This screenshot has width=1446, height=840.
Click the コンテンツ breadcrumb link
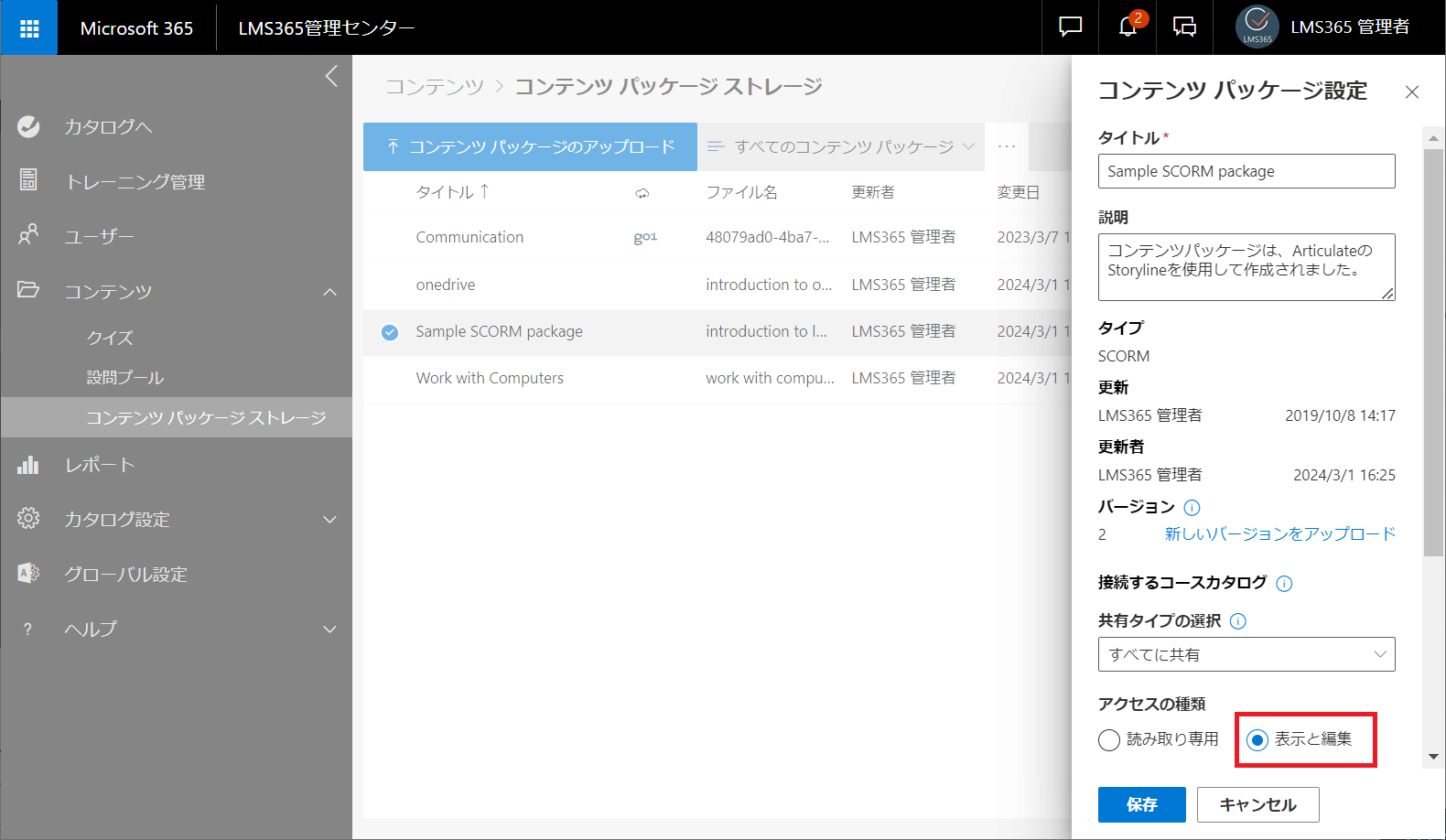[434, 87]
